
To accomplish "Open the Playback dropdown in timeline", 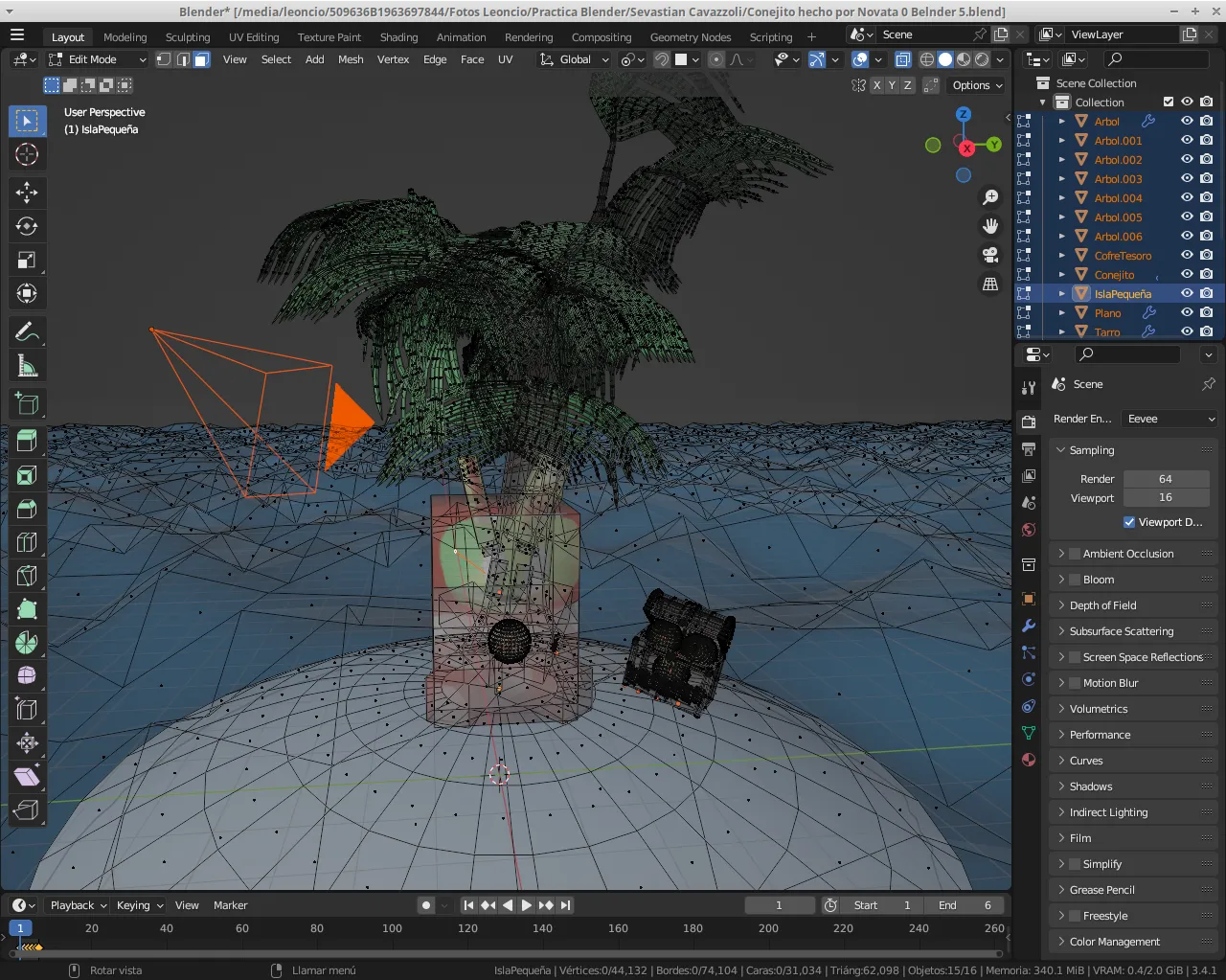I will point(78,905).
